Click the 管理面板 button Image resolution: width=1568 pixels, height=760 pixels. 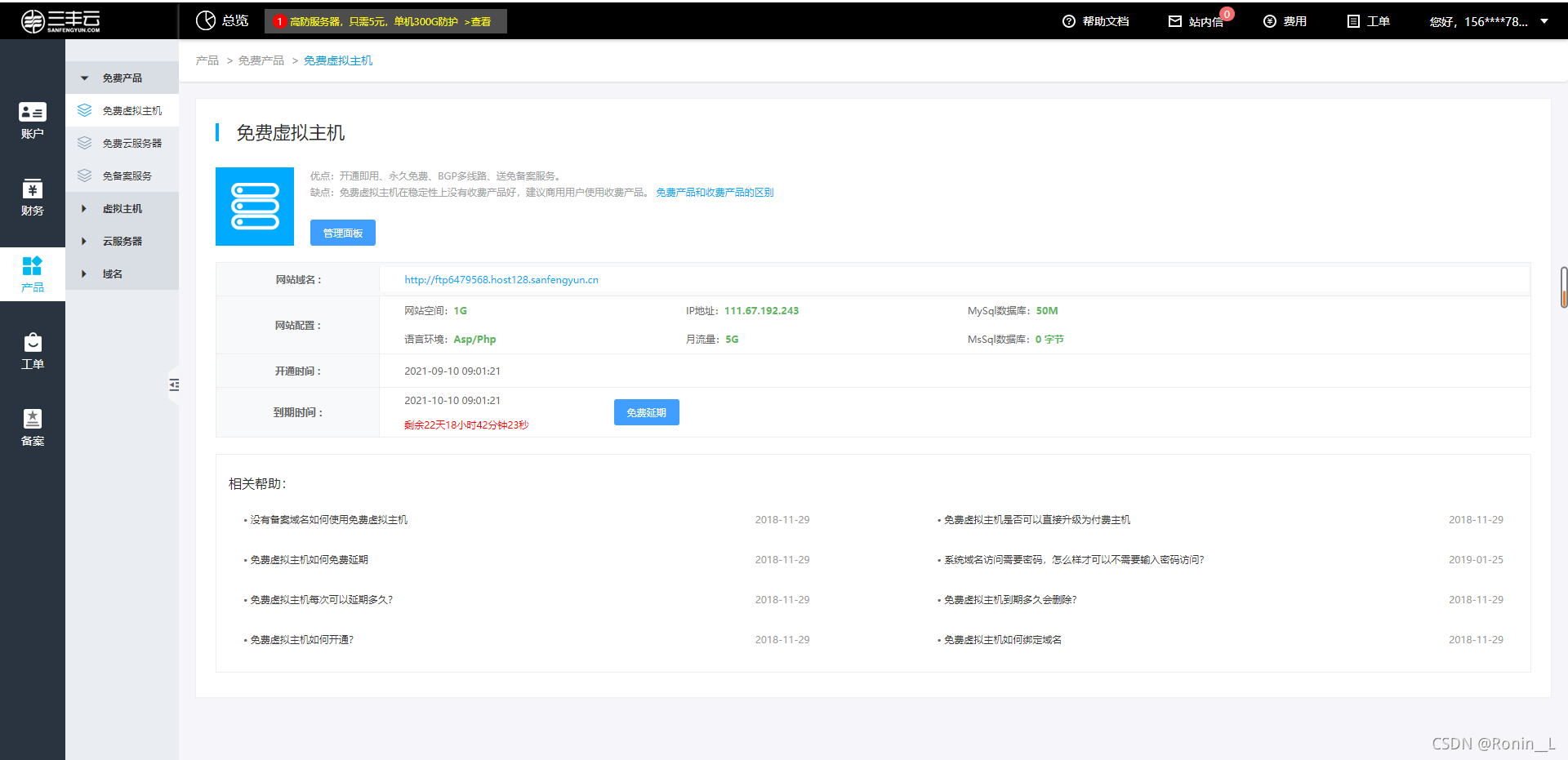point(343,233)
